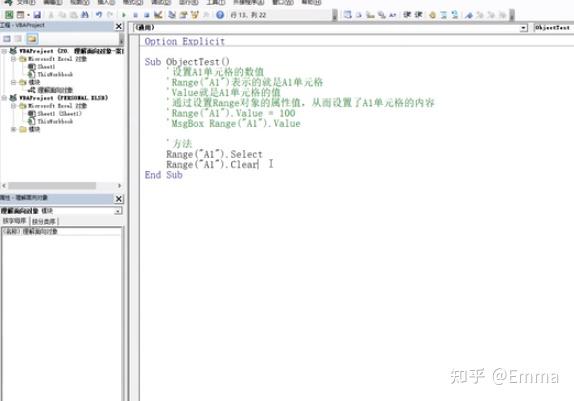This screenshot has height=401, width=574.
Task: Switch to the 按分类序 tab
Action: pyautogui.click(x=44, y=221)
